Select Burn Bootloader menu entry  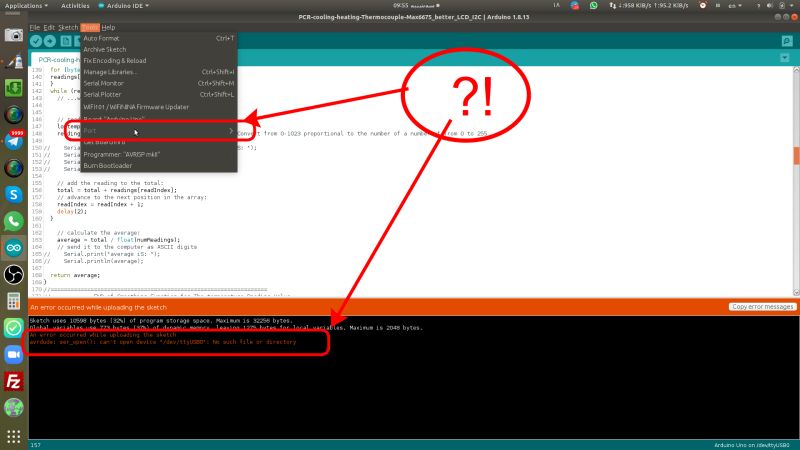pyautogui.click(x=159, y=166)
